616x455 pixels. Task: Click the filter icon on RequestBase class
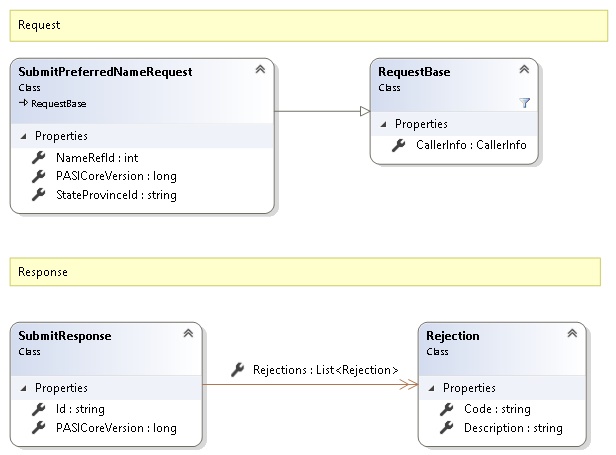pyautogui.click(x=525, y=103)
